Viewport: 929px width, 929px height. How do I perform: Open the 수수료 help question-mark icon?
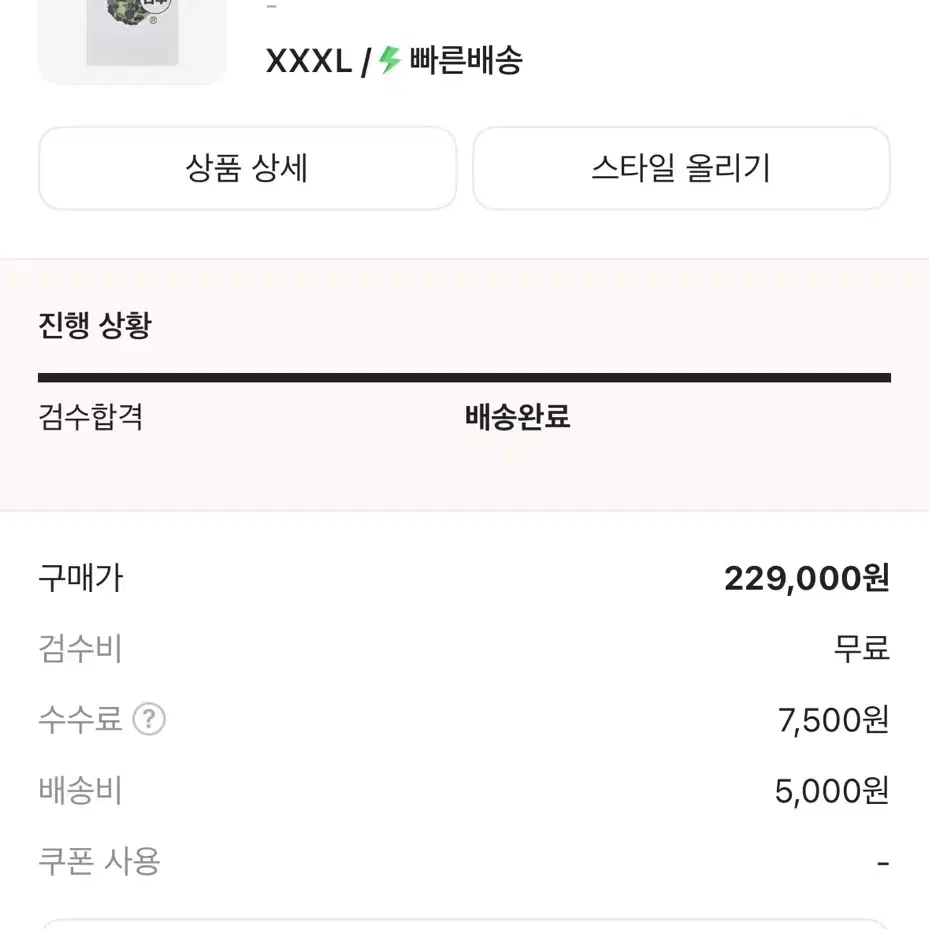149,719
